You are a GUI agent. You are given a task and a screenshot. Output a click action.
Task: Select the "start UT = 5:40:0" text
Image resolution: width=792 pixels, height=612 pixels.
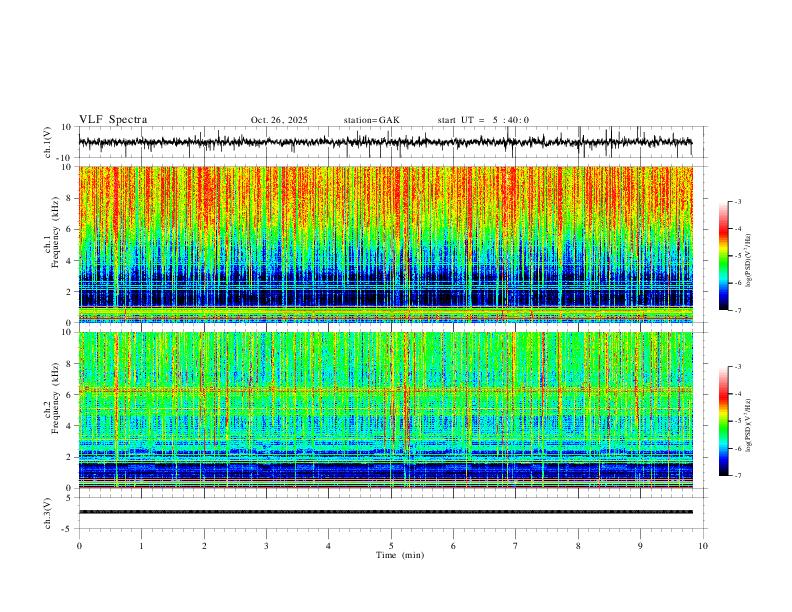pos(483,120)
